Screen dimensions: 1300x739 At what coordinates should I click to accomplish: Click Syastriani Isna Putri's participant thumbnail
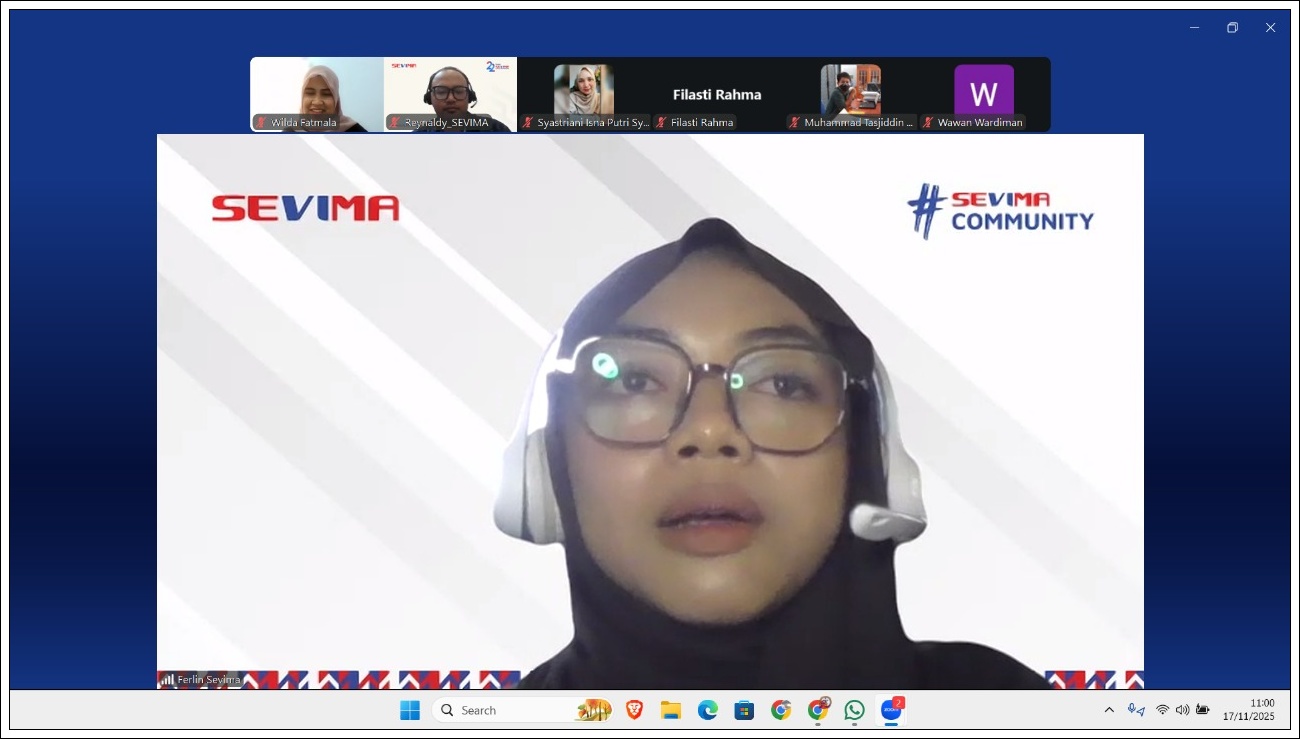coord(584,92)
